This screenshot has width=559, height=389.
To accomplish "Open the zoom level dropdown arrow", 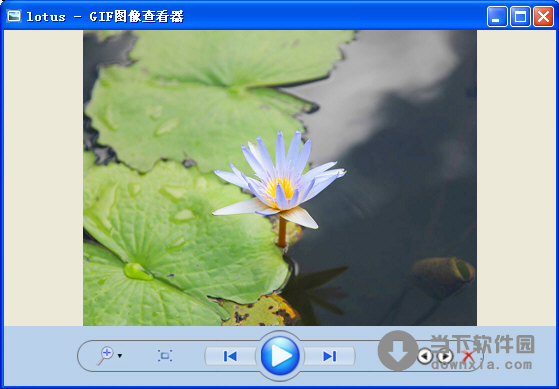I will pyautogui.click(x=120, y=356).
